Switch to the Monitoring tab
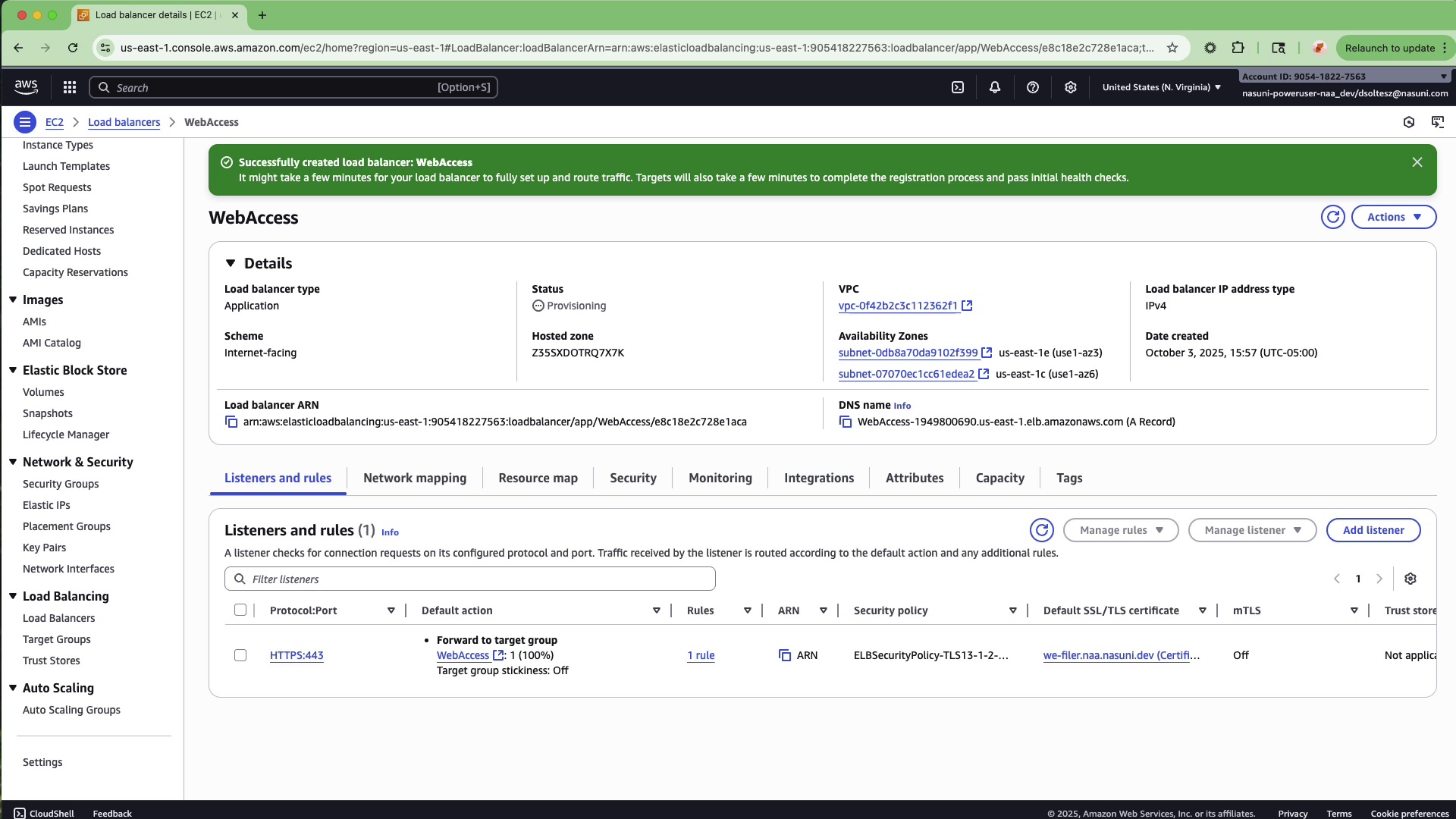The image size is (1456, 819). [720, 478]
